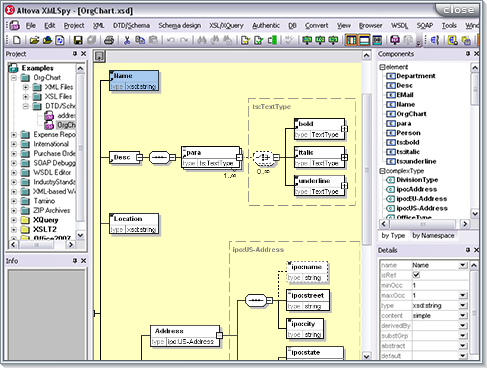
Task: Select the DivisionType complexType icon
Action: click(390, 180)
